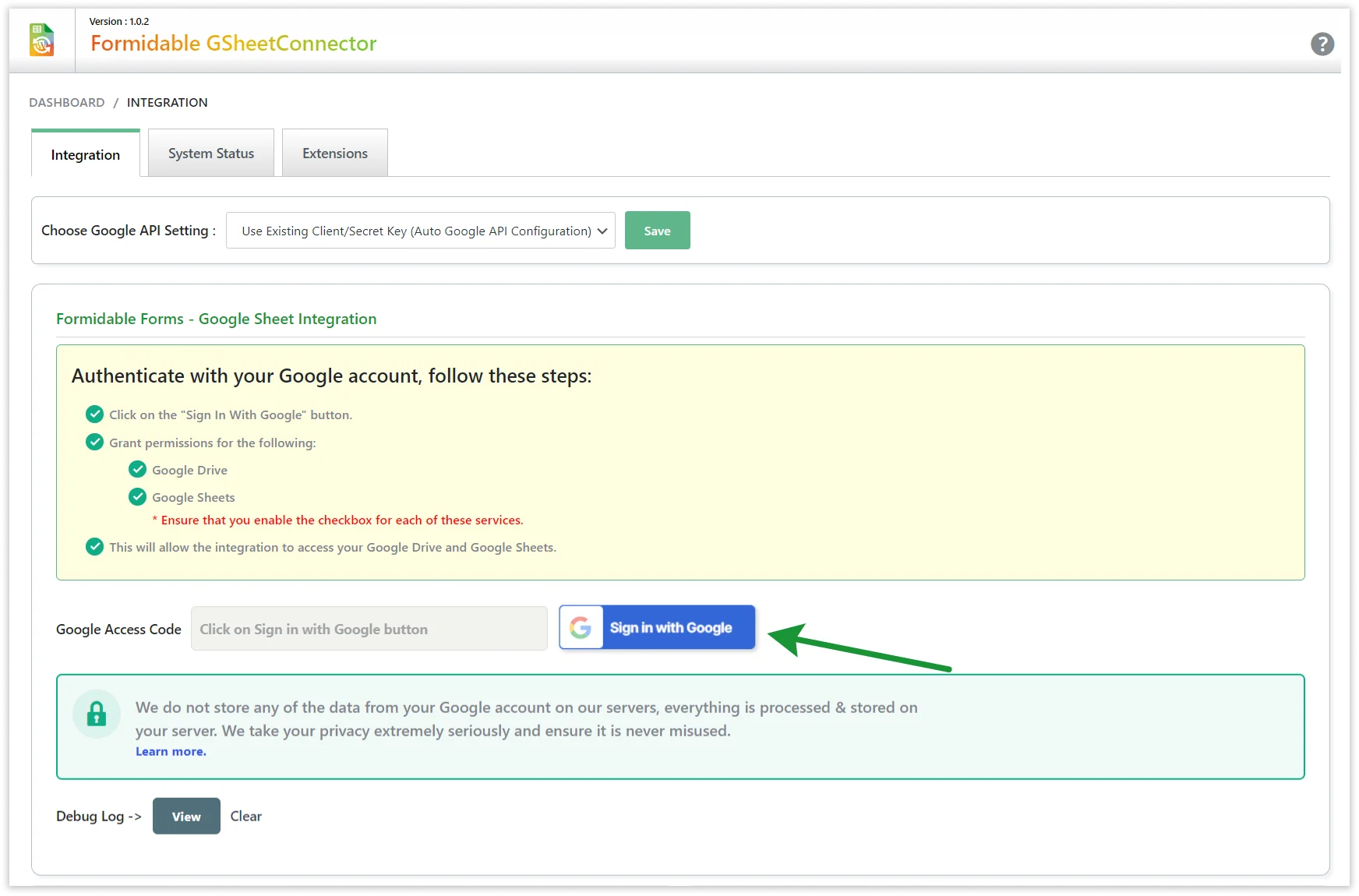Click checkmark icon beside Google Drive
1359x896 pixels.
point(137,469)
